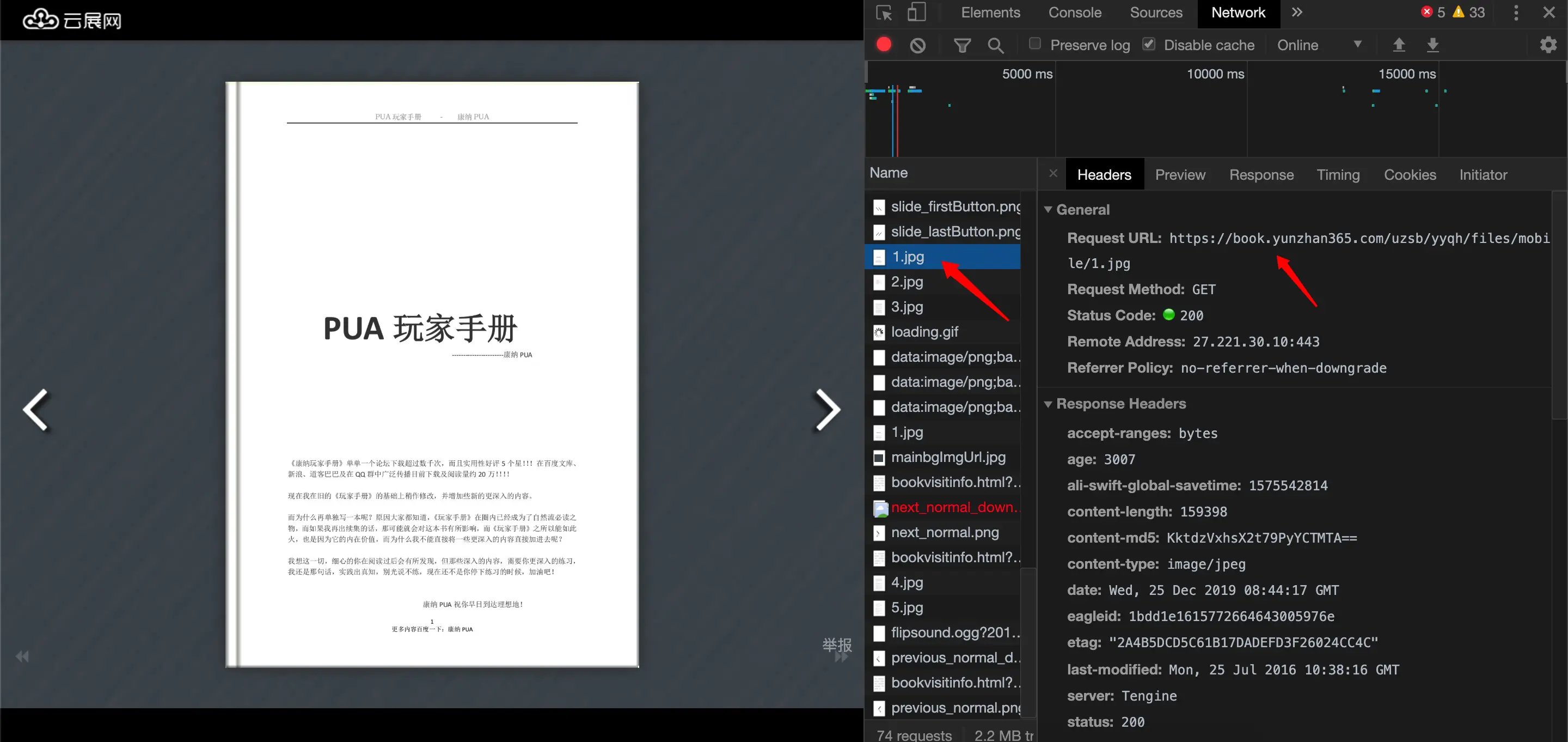Toggle the device toolbar icon
The height and width of the screenshot is (742, 1568).
[x=916, y=13]
